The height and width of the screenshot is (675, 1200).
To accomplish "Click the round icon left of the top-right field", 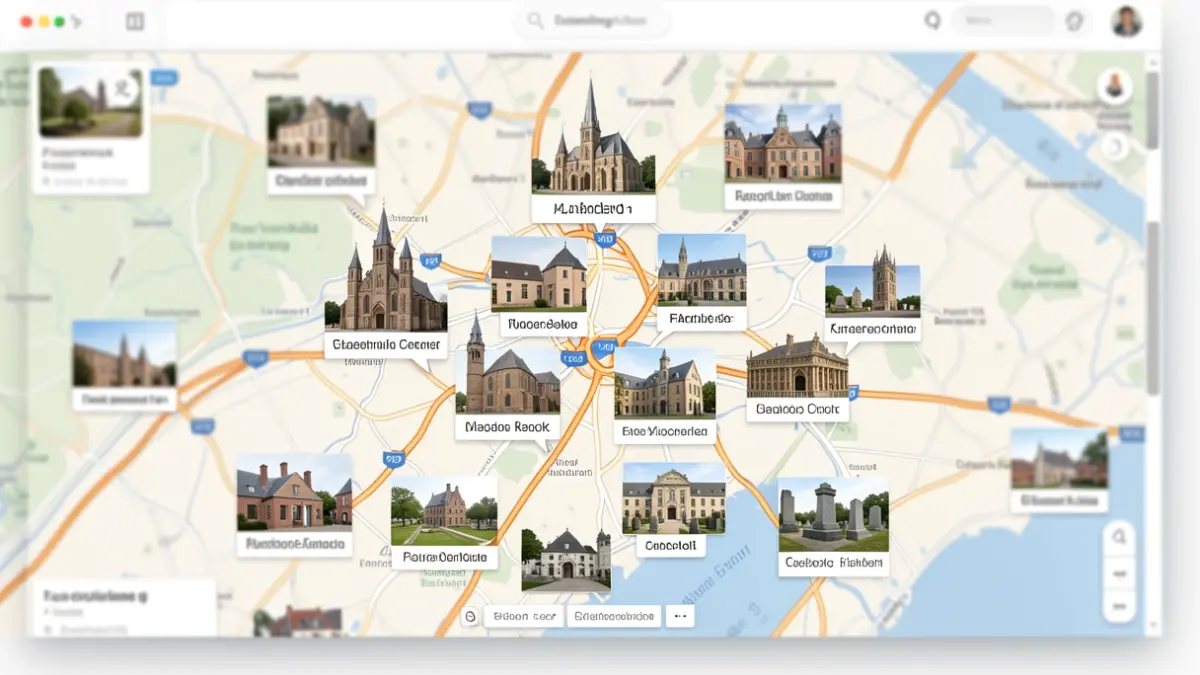I will pos(933,21).
